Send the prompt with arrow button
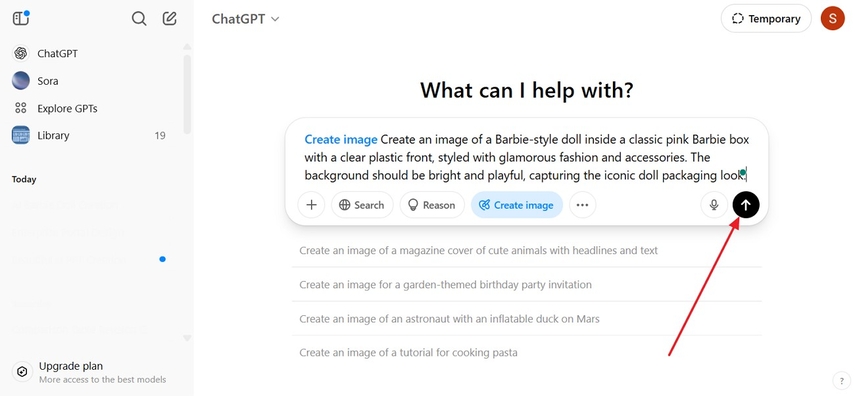 tap(746, 205)
